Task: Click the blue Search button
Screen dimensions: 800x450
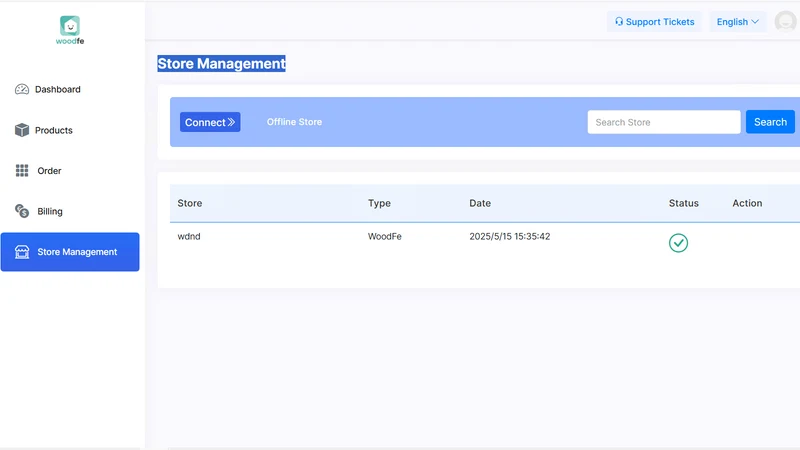Action: [x=770, y=122]
